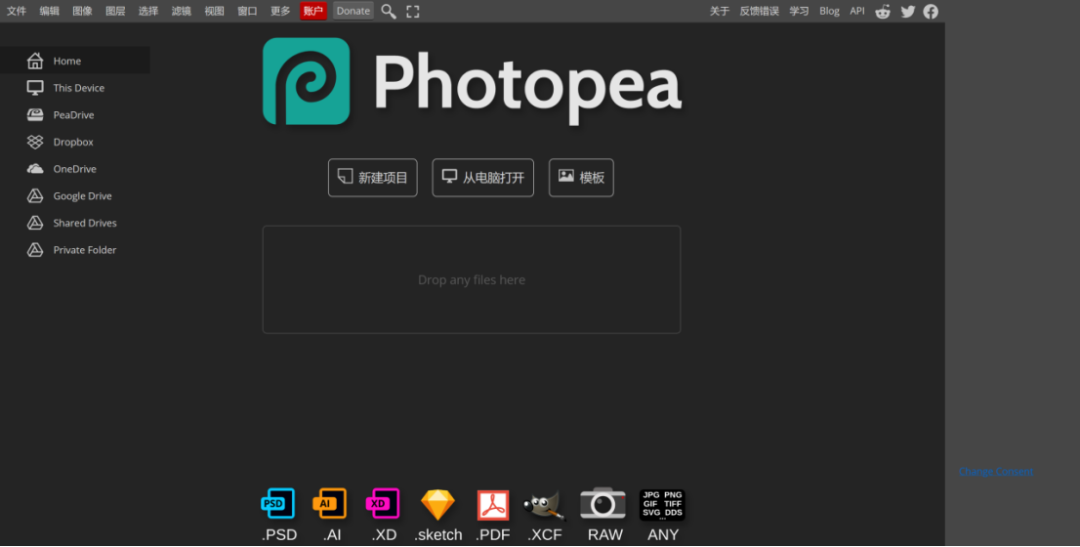Click the OneDrive cloud icon
Viewport: 1080px width, 547px height.
[35, 169]
